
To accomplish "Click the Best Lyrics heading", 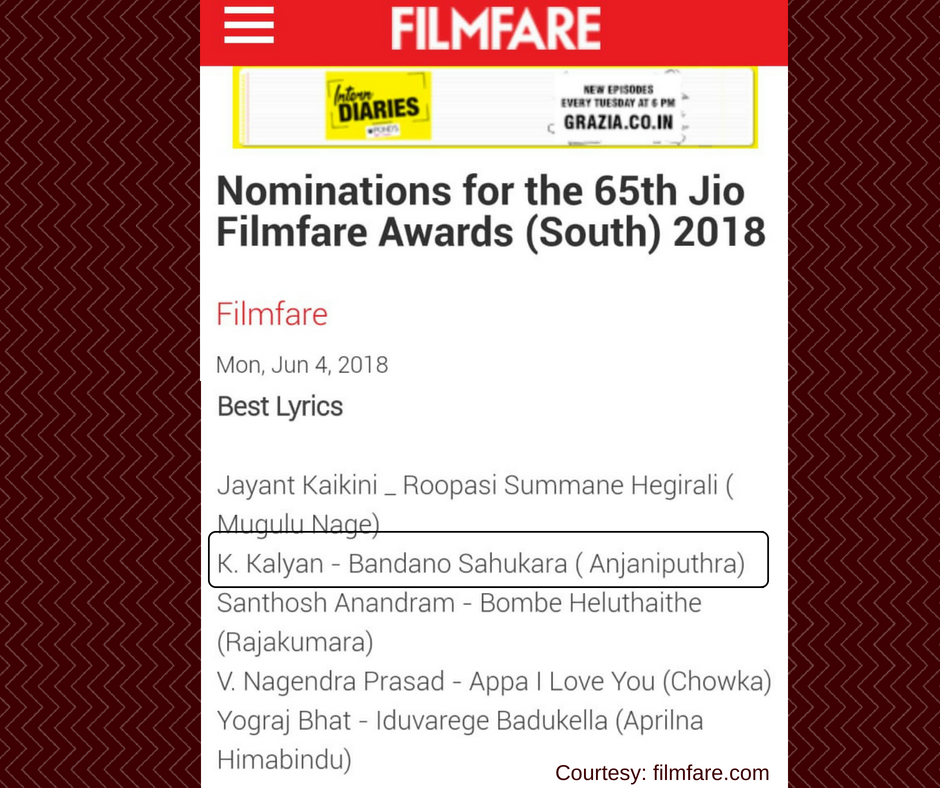I will pos(280,407).
